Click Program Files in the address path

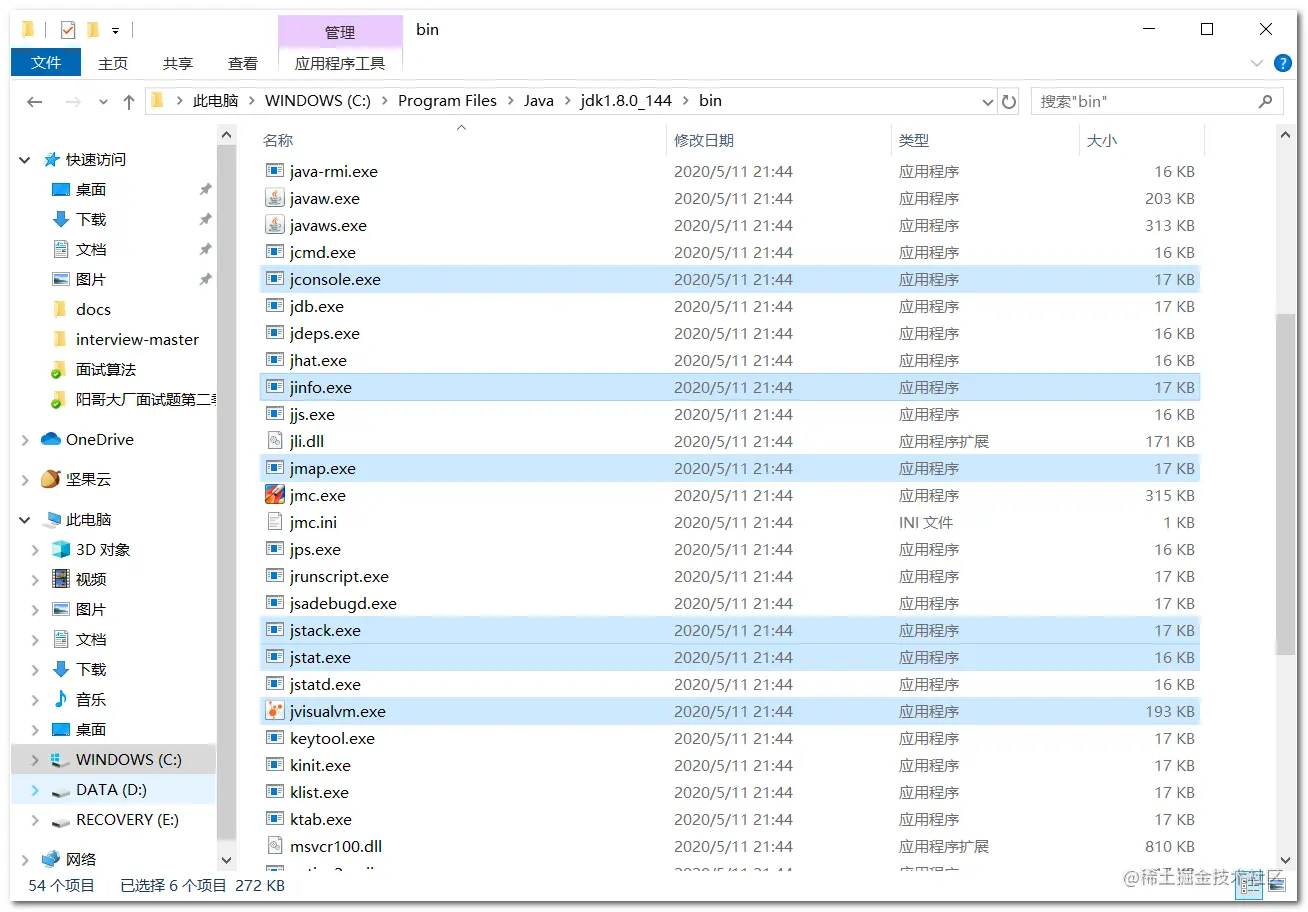(447, 101)
